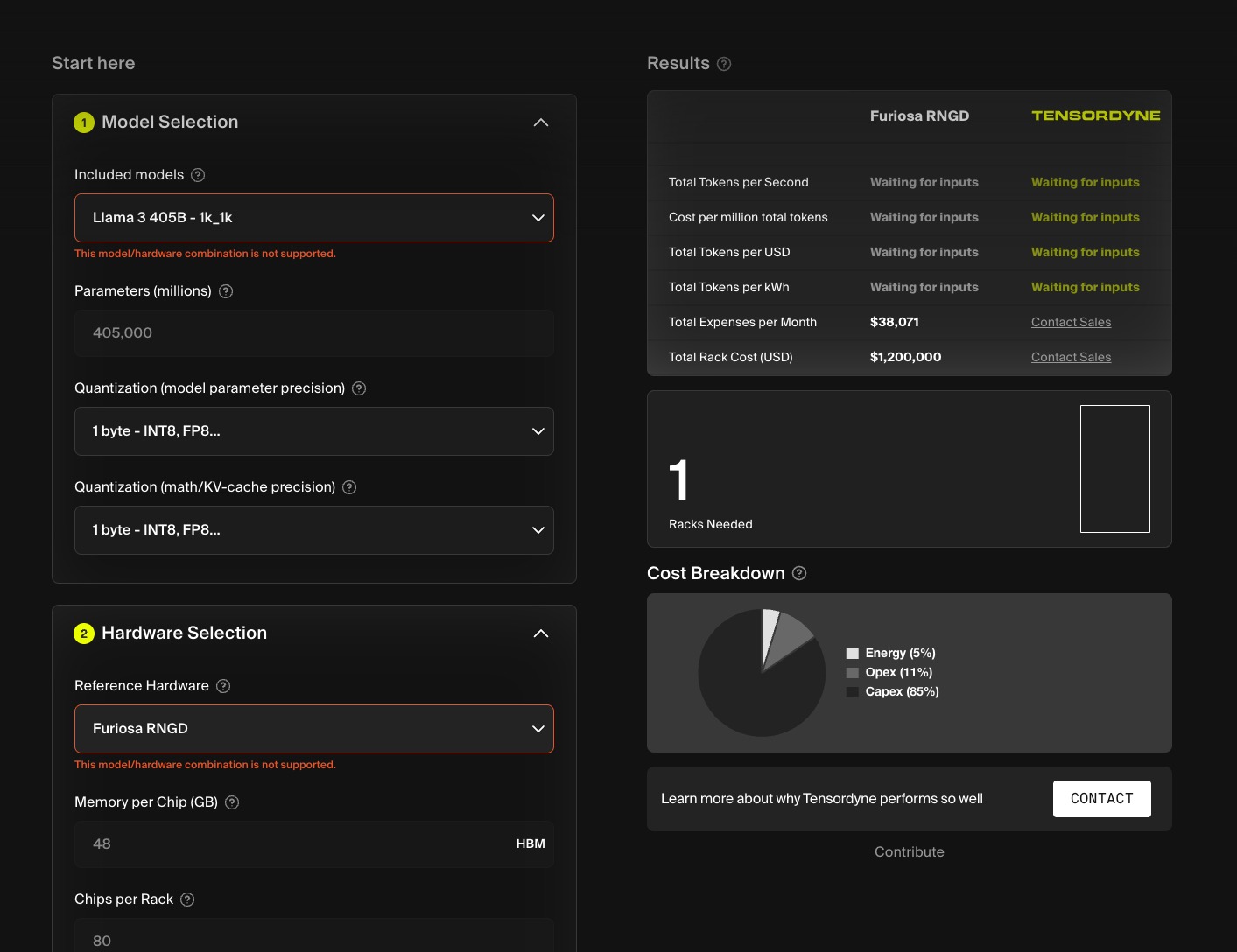Click the Parameters field showing 405,000
Screen dimensions: 1237x952
314,333
